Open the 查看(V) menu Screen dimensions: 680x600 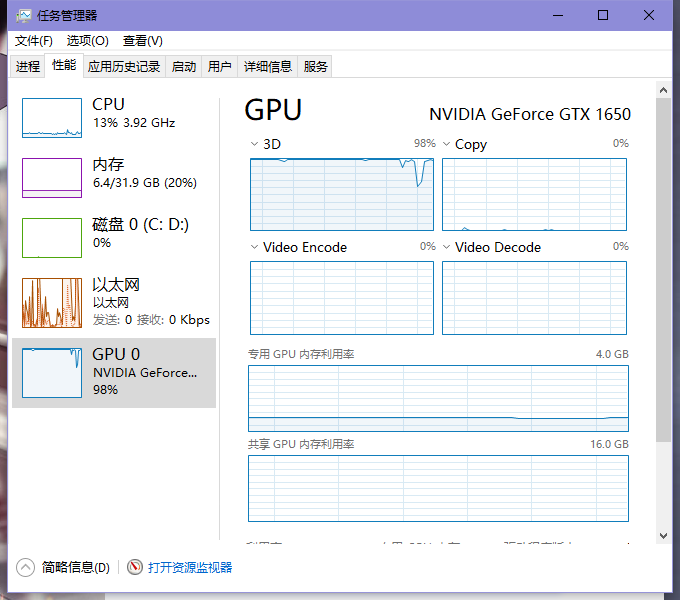[x=143, y=41]
